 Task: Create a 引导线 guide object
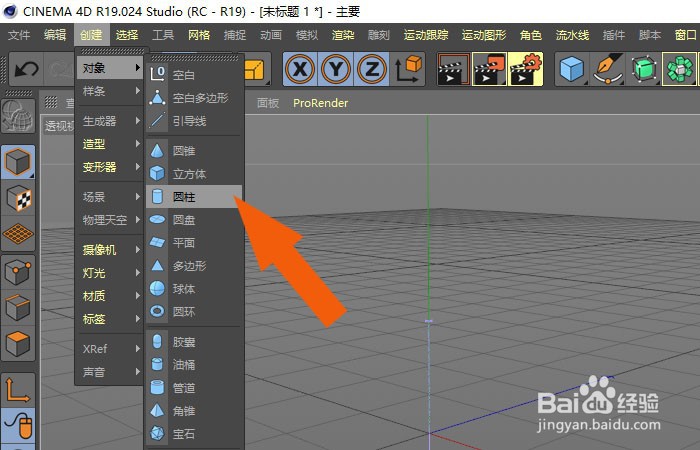[194, 121]
